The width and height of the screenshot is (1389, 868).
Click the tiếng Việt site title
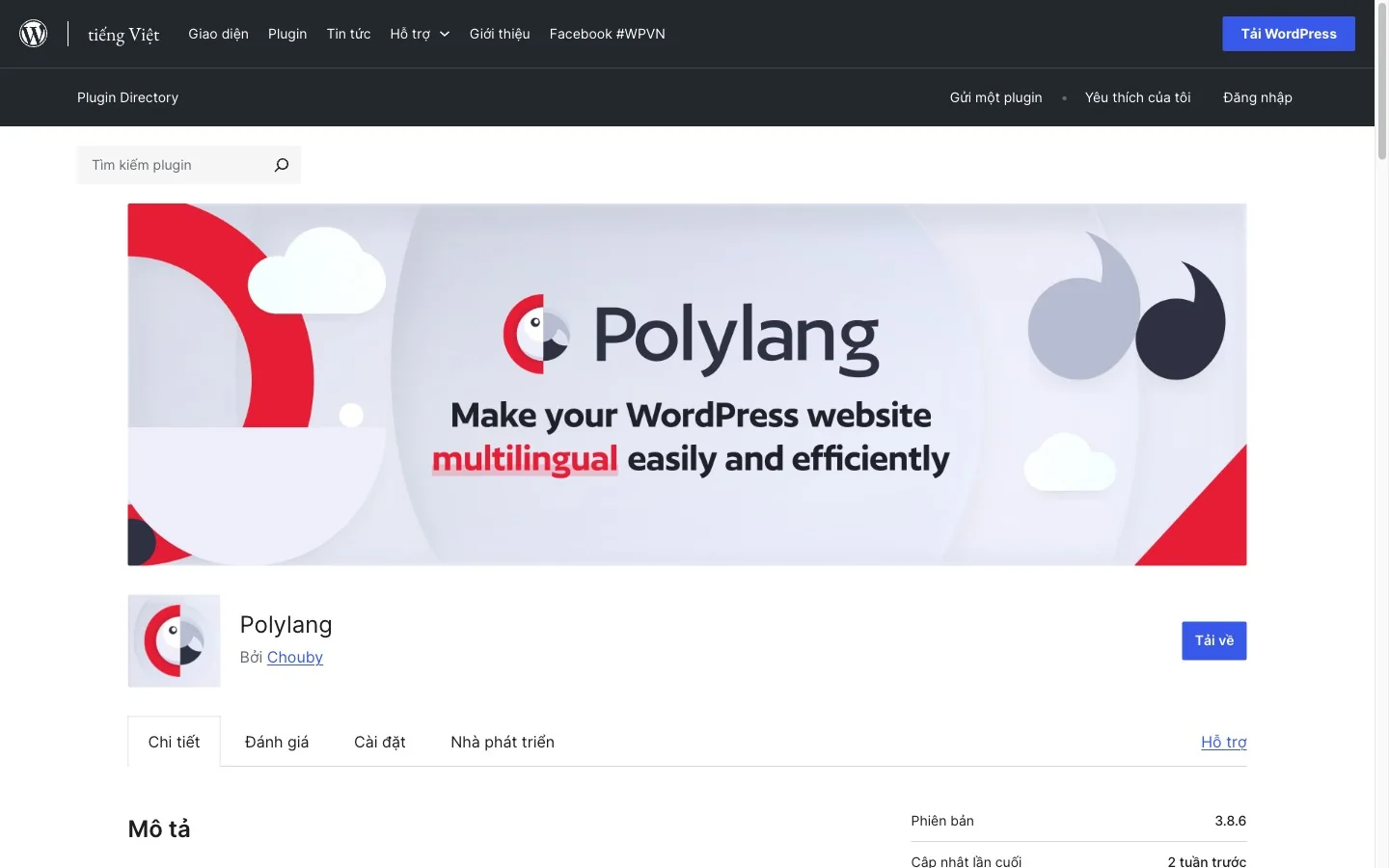pyautogui.click(x=123, y=35)
